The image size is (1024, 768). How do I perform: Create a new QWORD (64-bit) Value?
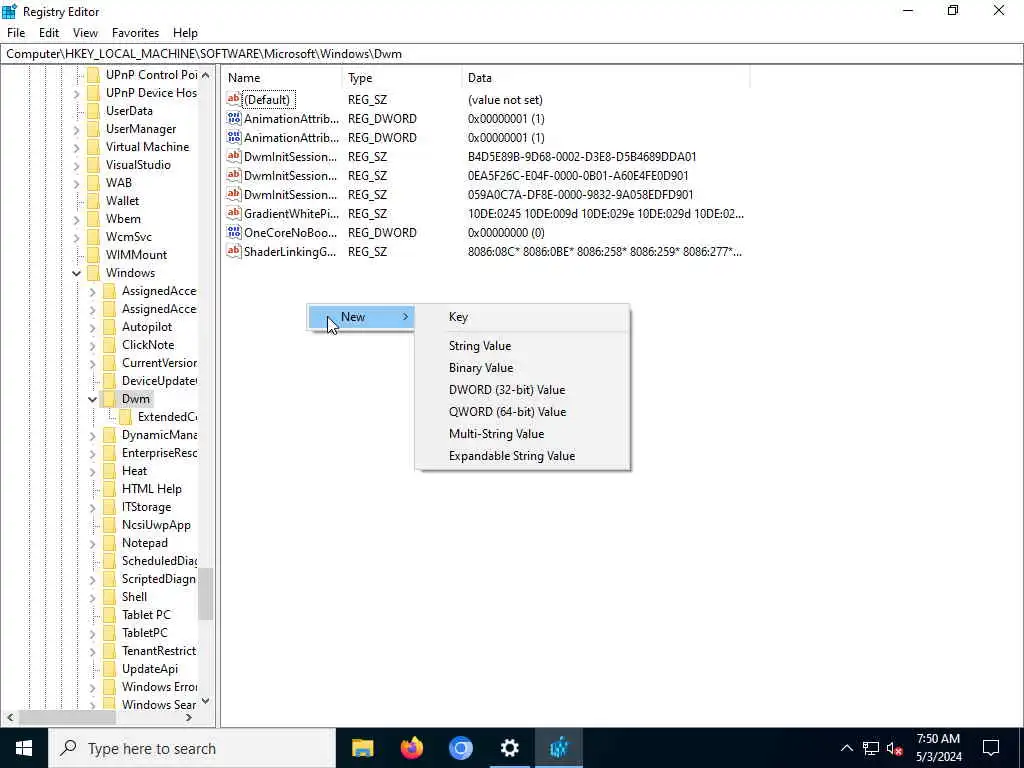[522, 412]
